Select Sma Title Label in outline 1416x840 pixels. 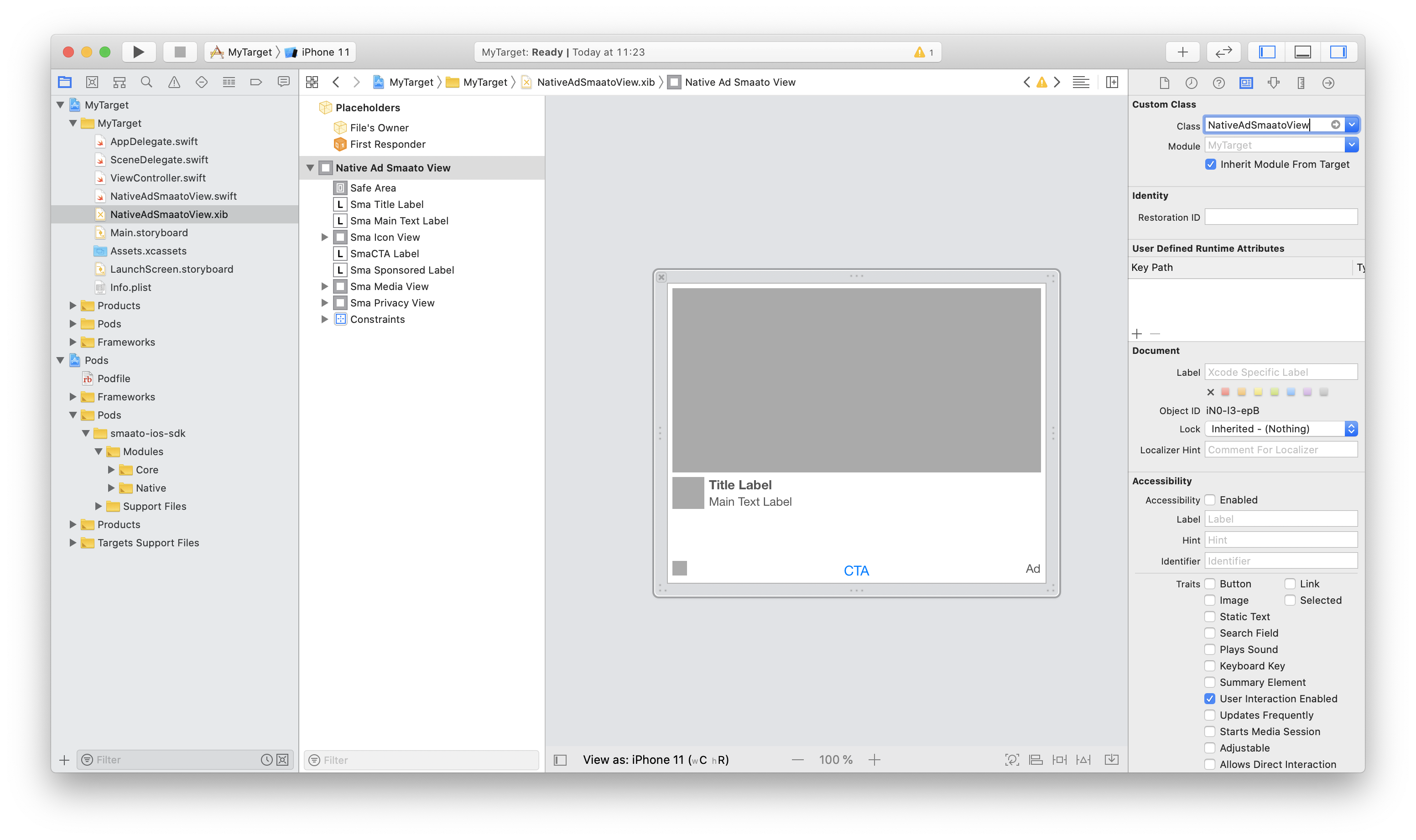coord(386,204)
